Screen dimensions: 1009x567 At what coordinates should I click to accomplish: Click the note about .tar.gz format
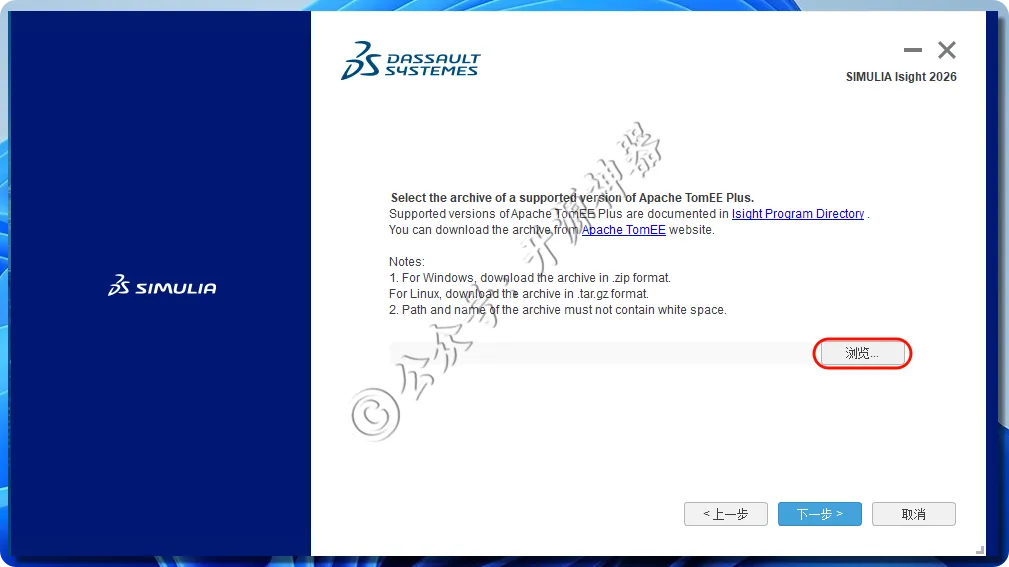point(519,294)
